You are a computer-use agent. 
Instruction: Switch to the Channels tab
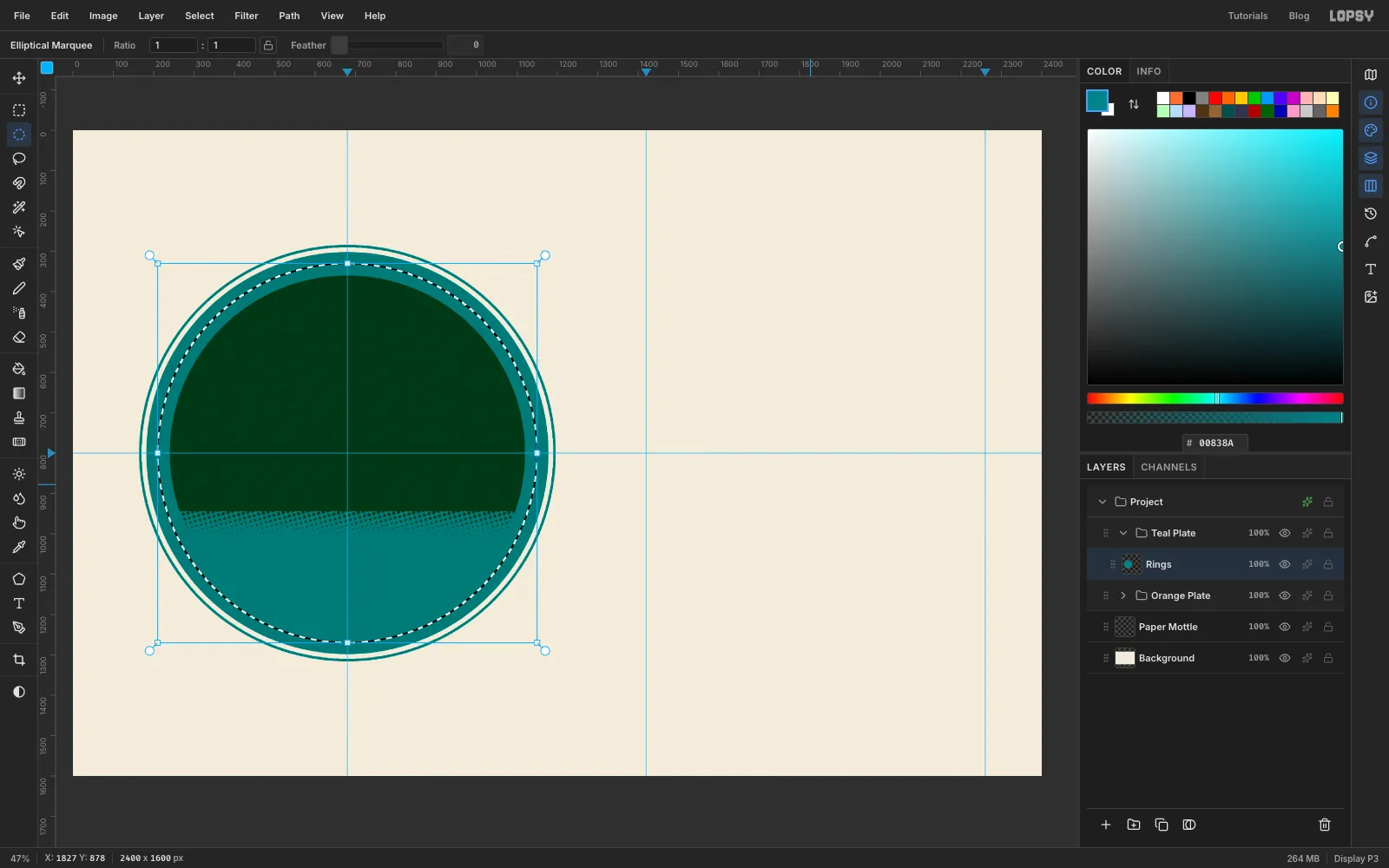click(1168, 467)
